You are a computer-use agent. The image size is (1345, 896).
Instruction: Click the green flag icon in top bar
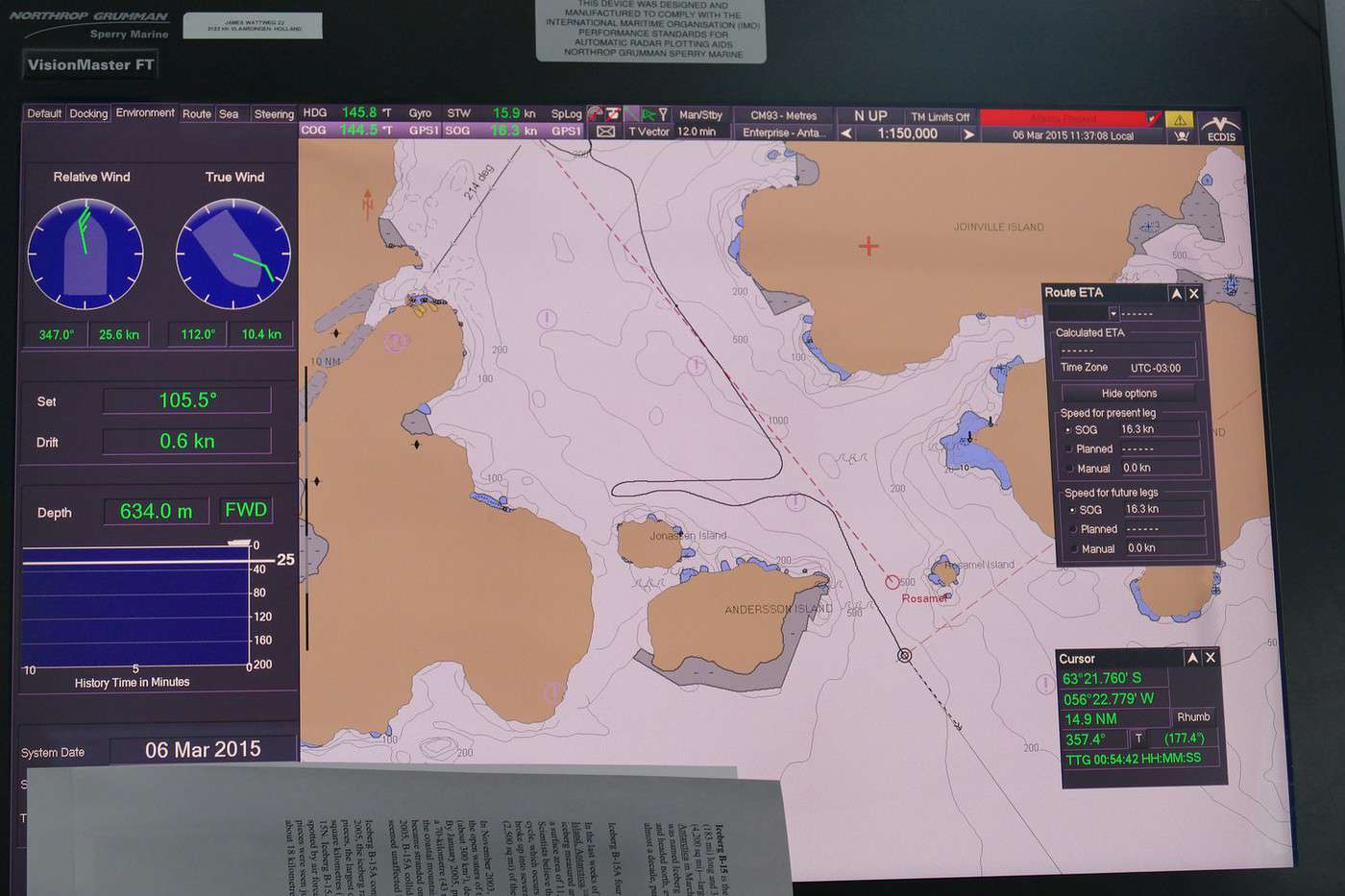point(648,114)
